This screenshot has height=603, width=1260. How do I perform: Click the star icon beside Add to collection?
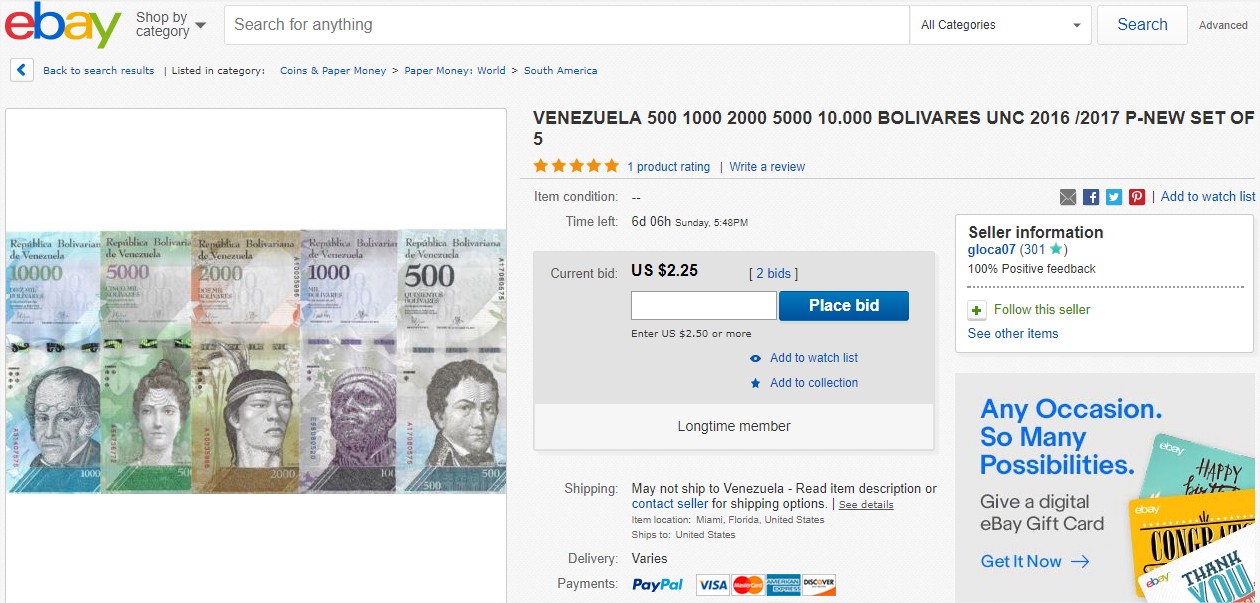point(756,383)
